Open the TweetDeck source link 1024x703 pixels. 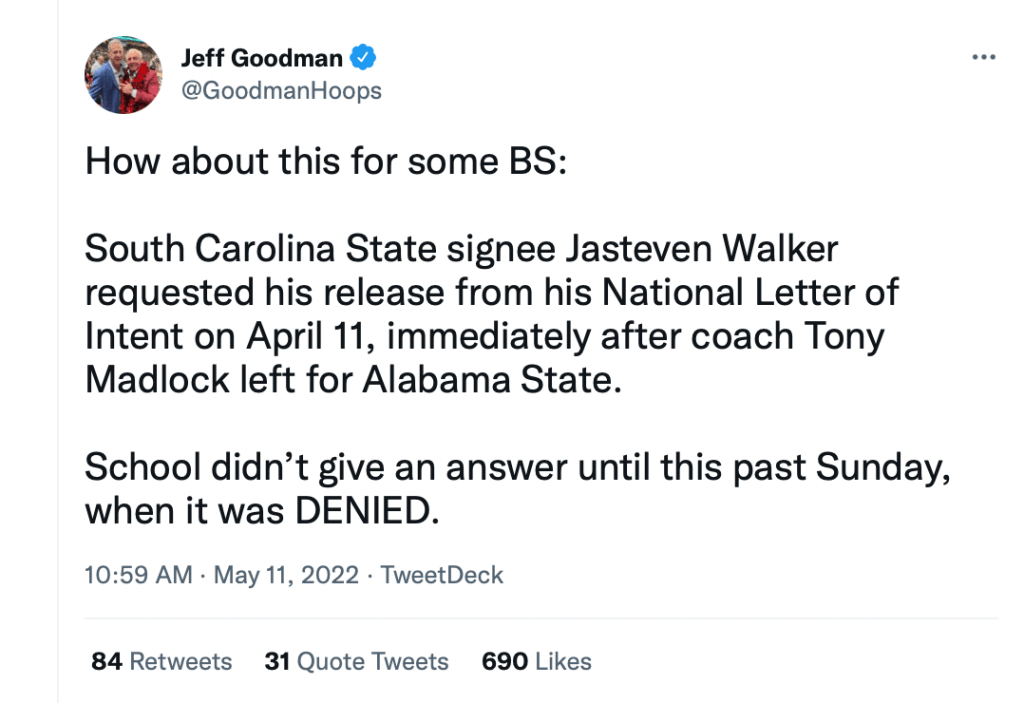tap(442, 575)
